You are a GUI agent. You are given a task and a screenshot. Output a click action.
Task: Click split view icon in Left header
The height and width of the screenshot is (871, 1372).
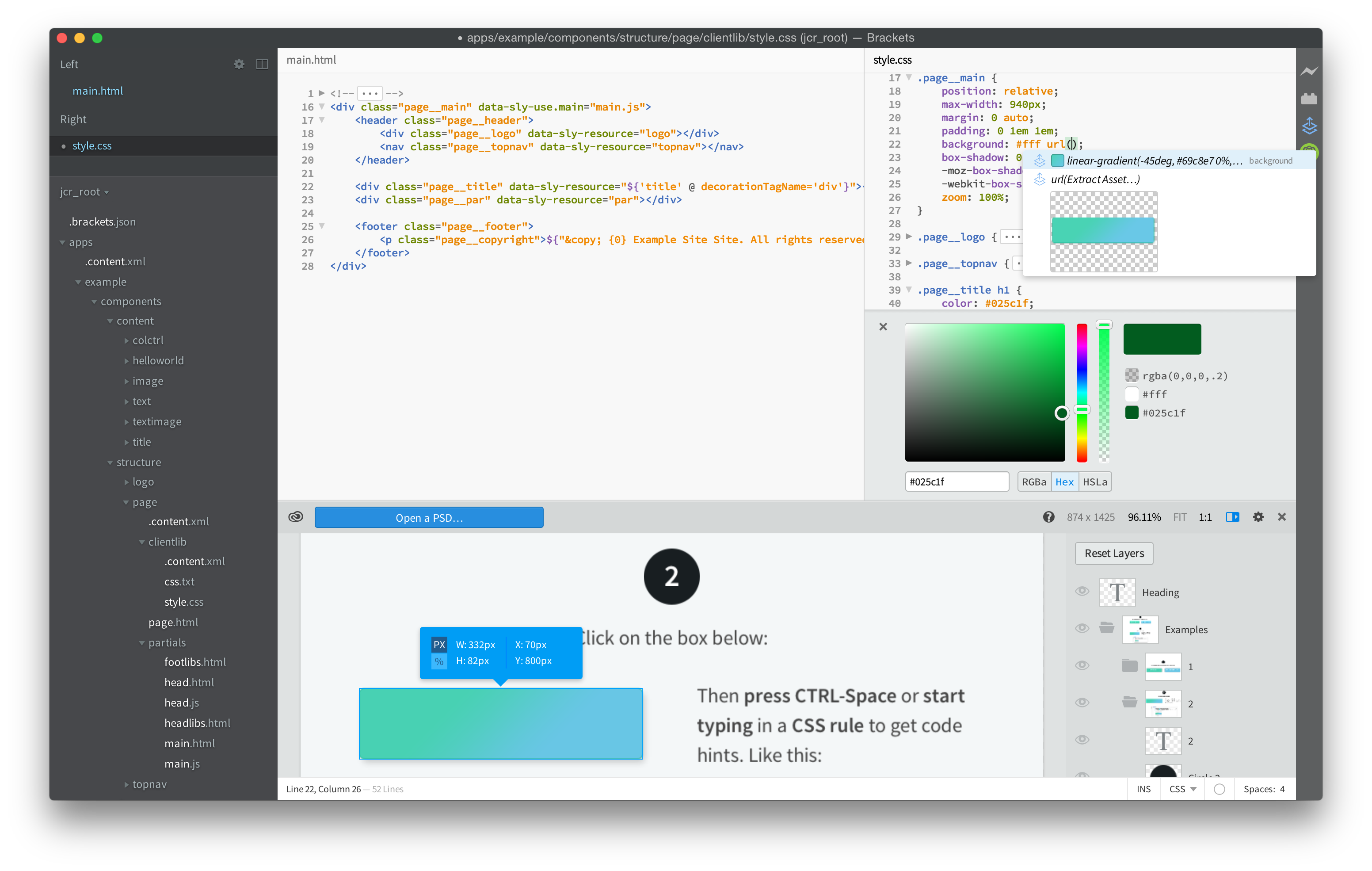point(262,65)
